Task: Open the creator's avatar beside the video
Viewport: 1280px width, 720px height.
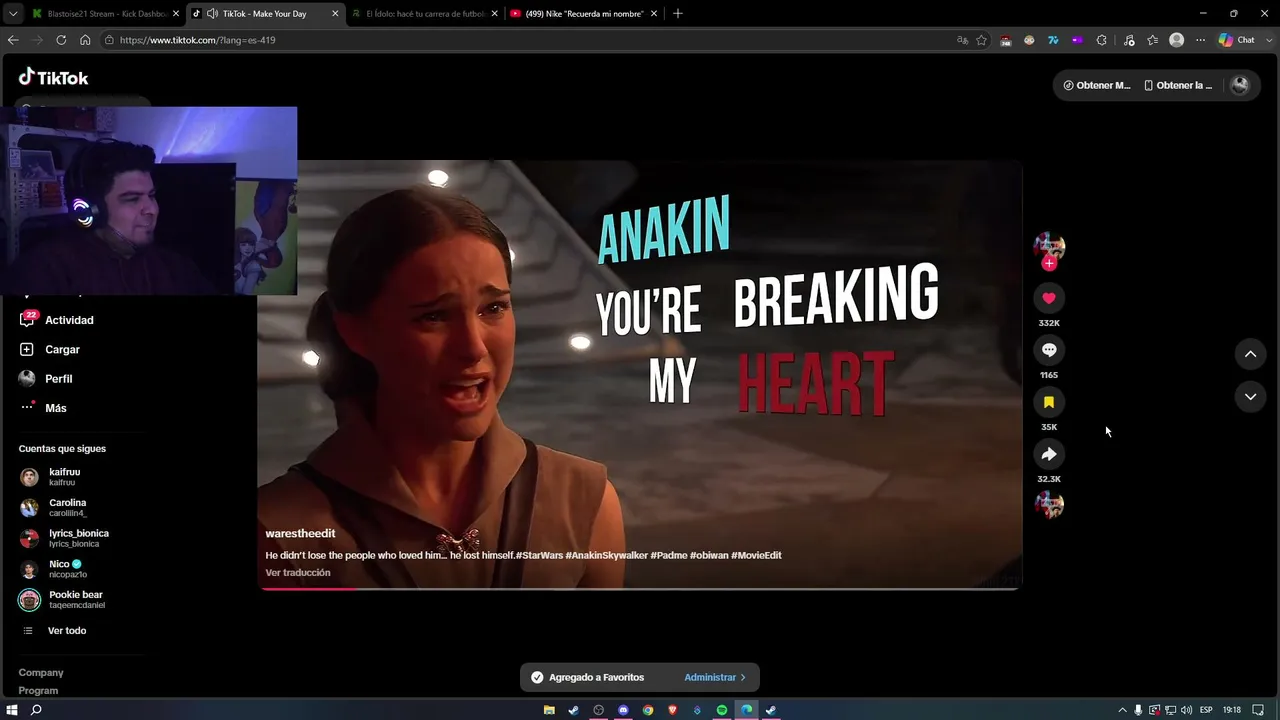Action: (x=1049, y=245)
